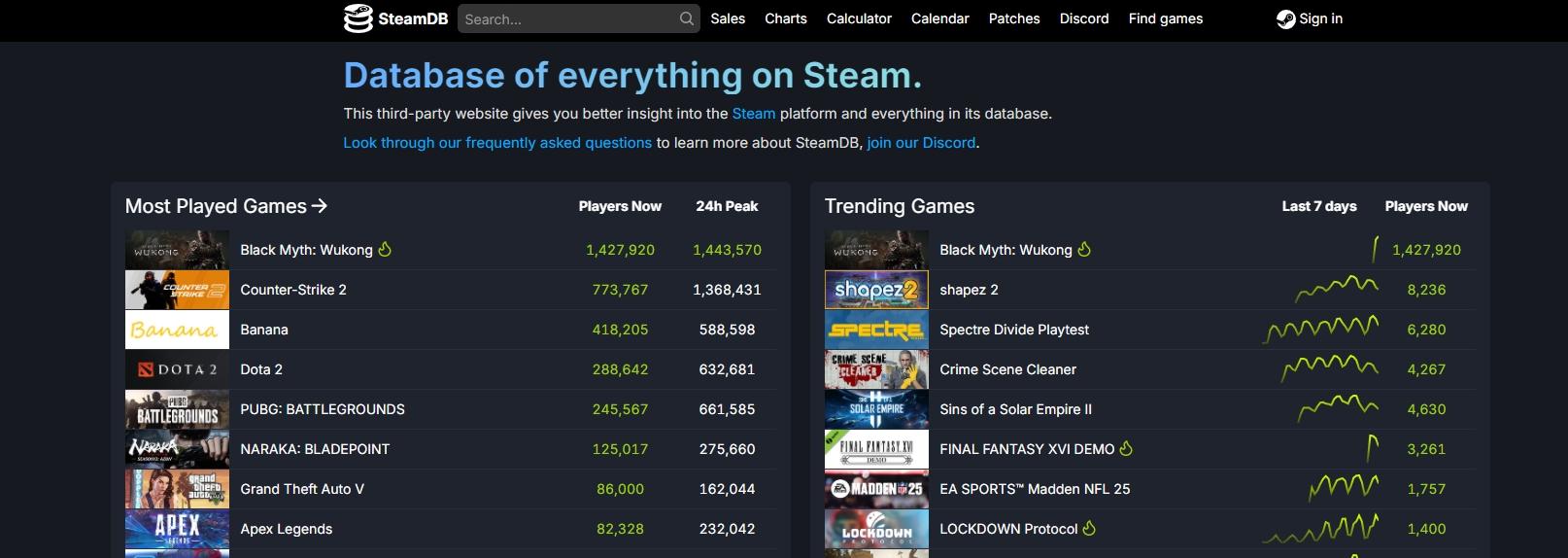Image resolution: width=1568 pixels, height=558 pixels.
Task: Open the Dota 2 logo thumbnail
Action: click(177, 369)
